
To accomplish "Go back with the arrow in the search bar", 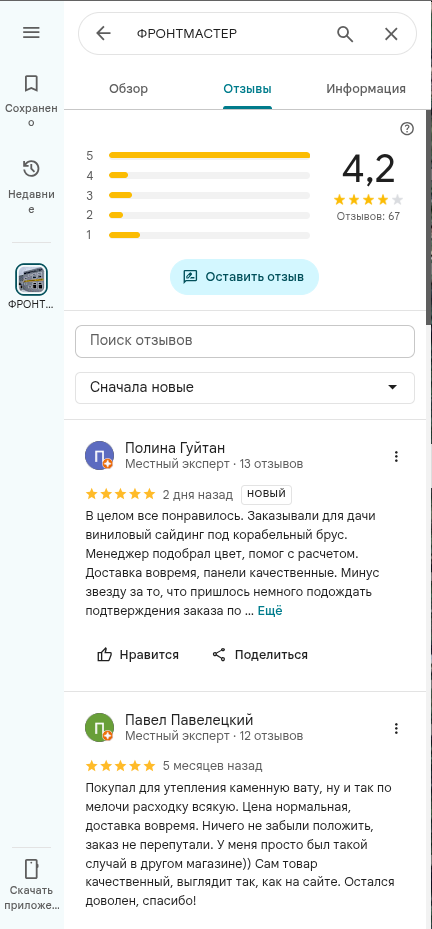I will coord(104,34).
